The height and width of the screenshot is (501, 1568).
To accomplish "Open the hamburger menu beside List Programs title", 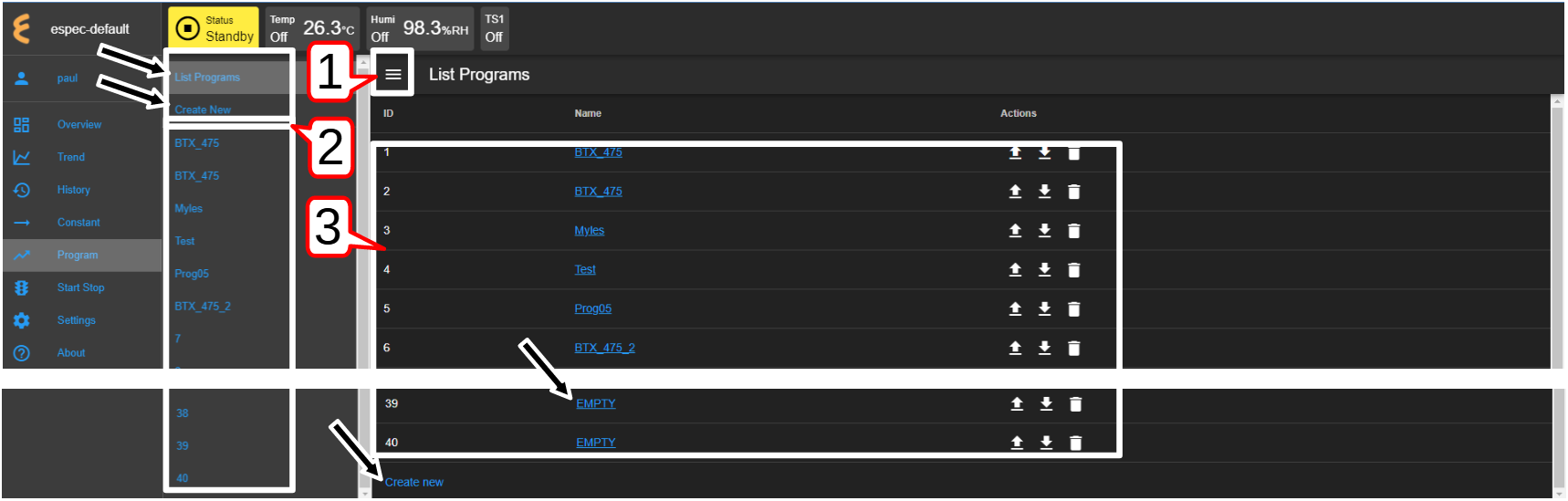I will [x=393, y=75].
